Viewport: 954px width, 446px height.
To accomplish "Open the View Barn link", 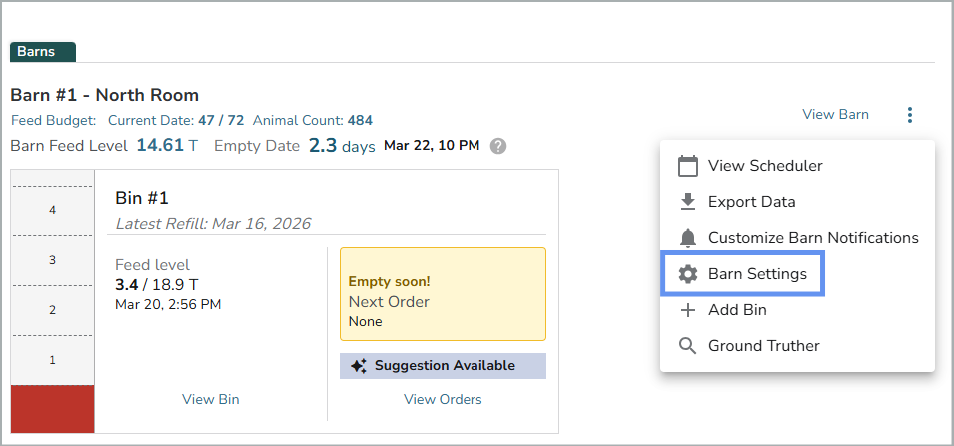I will tap(835, 115).
